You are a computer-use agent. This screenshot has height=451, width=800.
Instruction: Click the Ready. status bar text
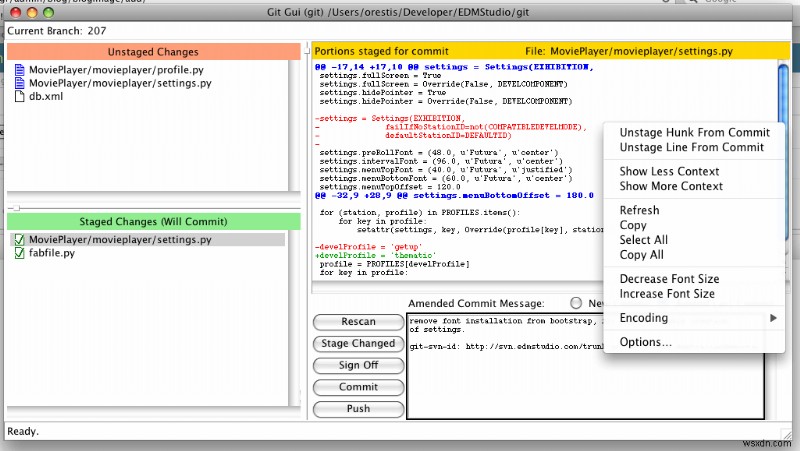[23, 432]
